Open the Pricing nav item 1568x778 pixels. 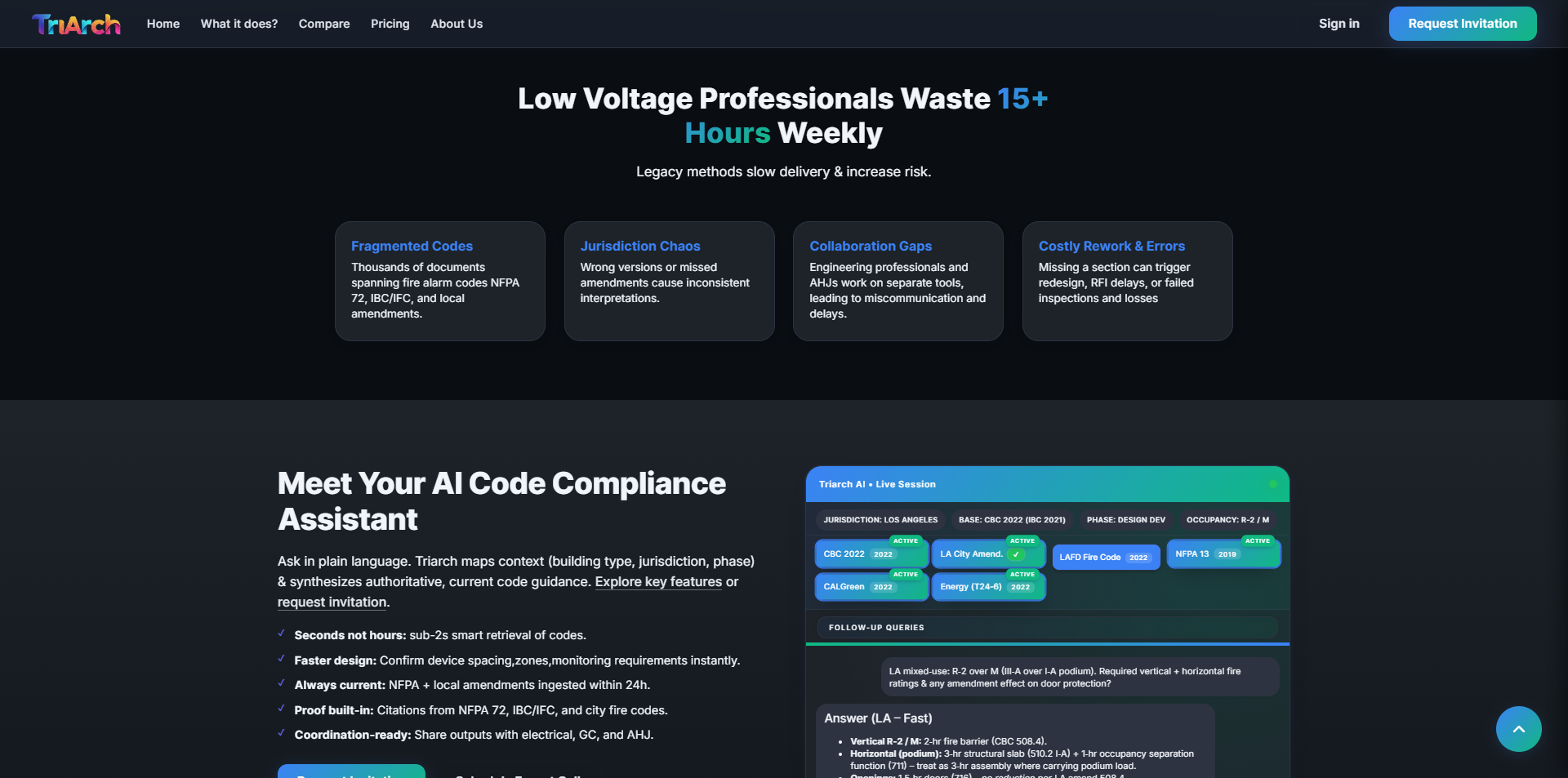tap(390, 24)
